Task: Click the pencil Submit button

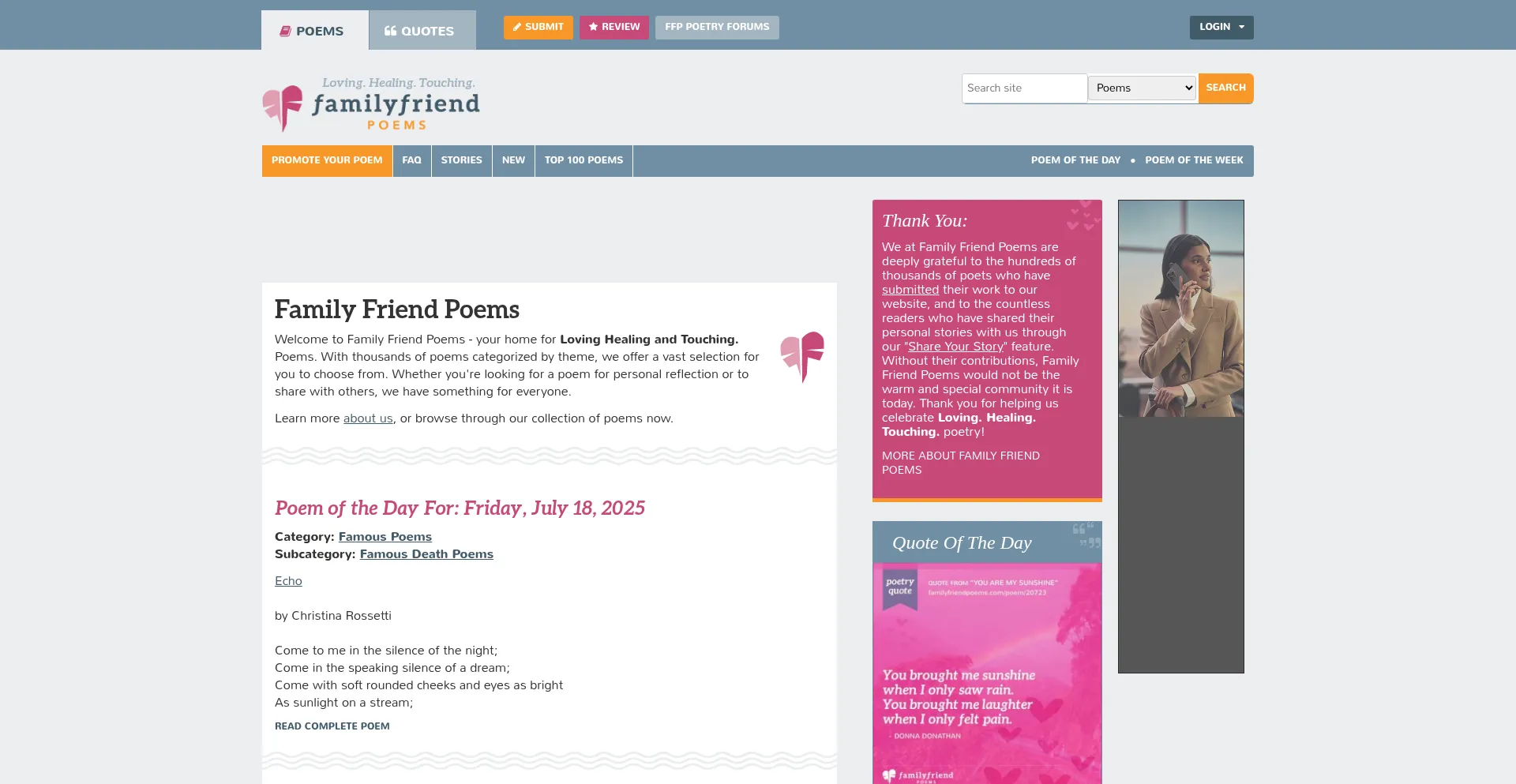Action: [538, 28]
